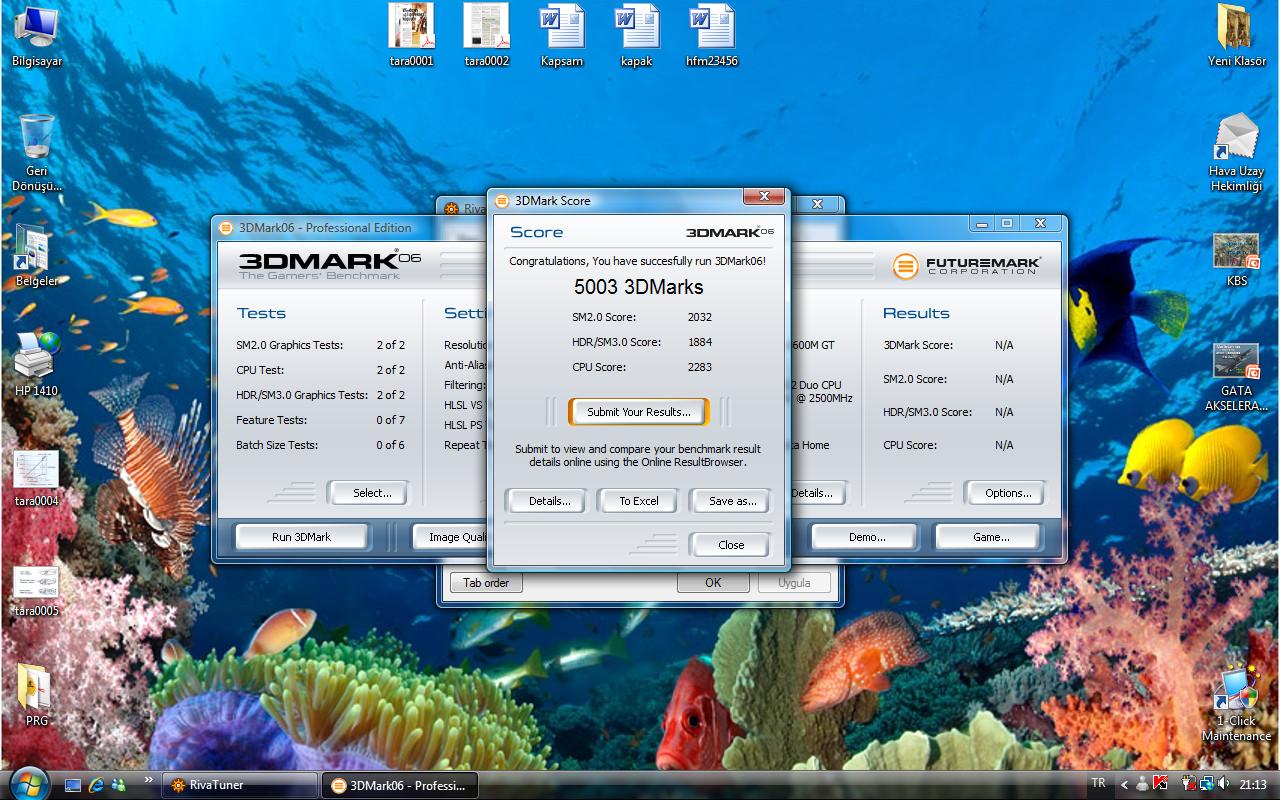Viewport: 1280px width, 800px height.
Task: Select the 1-Click Maintenance shortcut
Action: coord(1237,700)
